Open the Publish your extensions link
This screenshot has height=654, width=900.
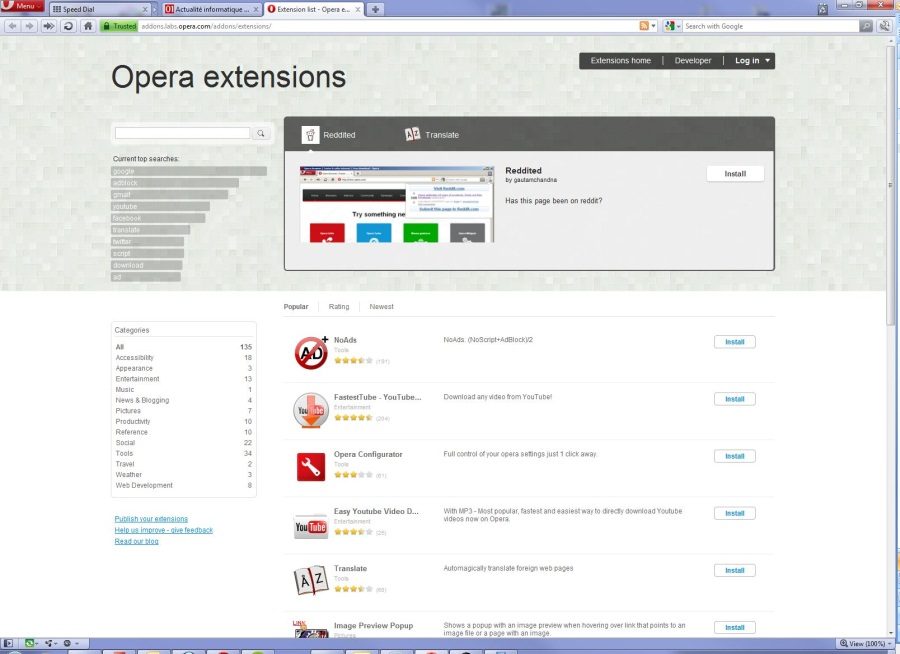[150, 518]
